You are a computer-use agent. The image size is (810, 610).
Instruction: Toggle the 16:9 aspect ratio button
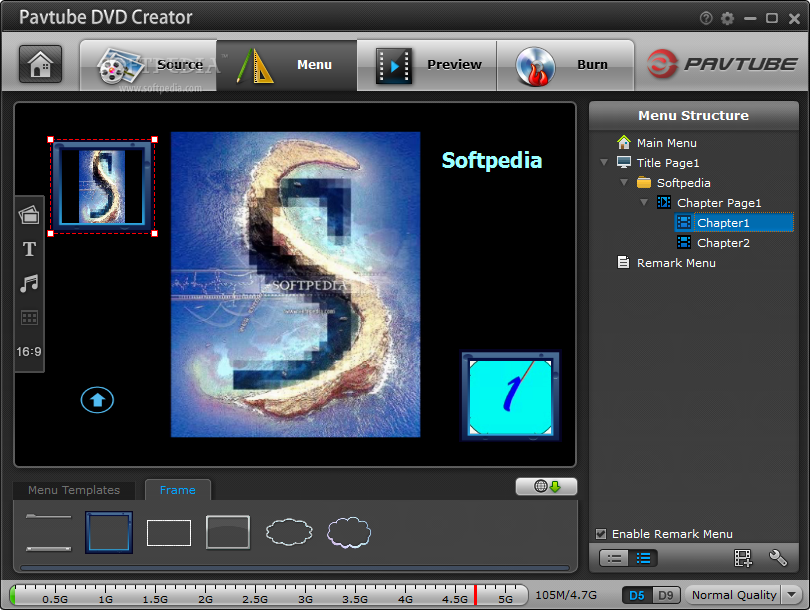click(29, 352)
